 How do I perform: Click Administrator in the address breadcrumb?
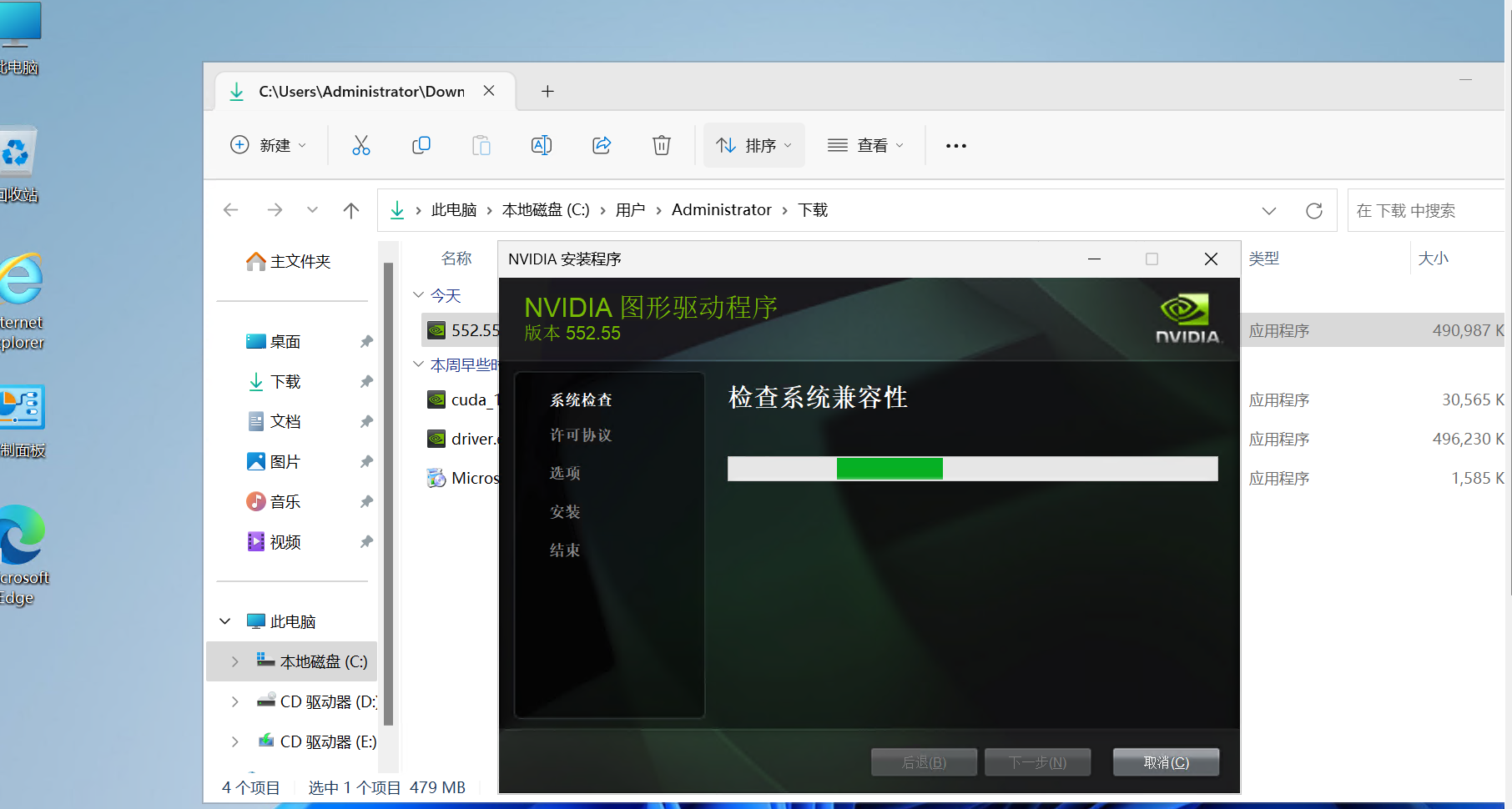(x=722, y=210)
